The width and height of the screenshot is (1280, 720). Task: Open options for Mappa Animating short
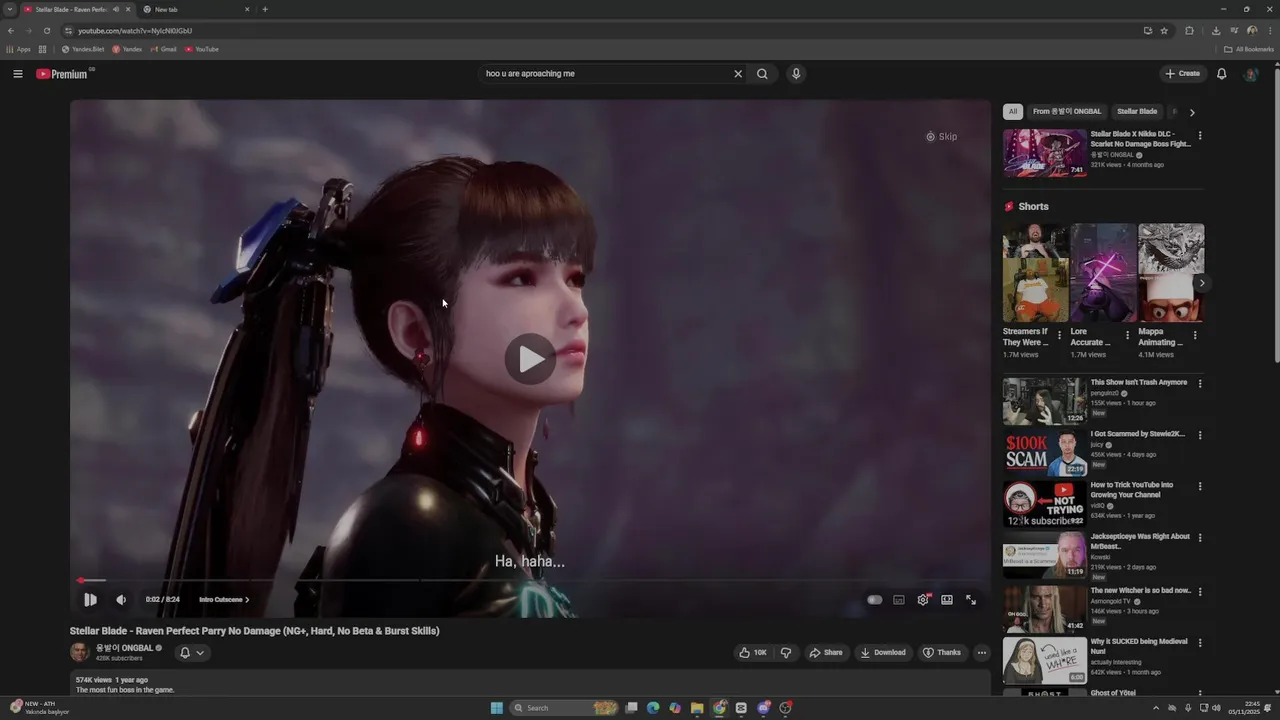pos(1195,336)
